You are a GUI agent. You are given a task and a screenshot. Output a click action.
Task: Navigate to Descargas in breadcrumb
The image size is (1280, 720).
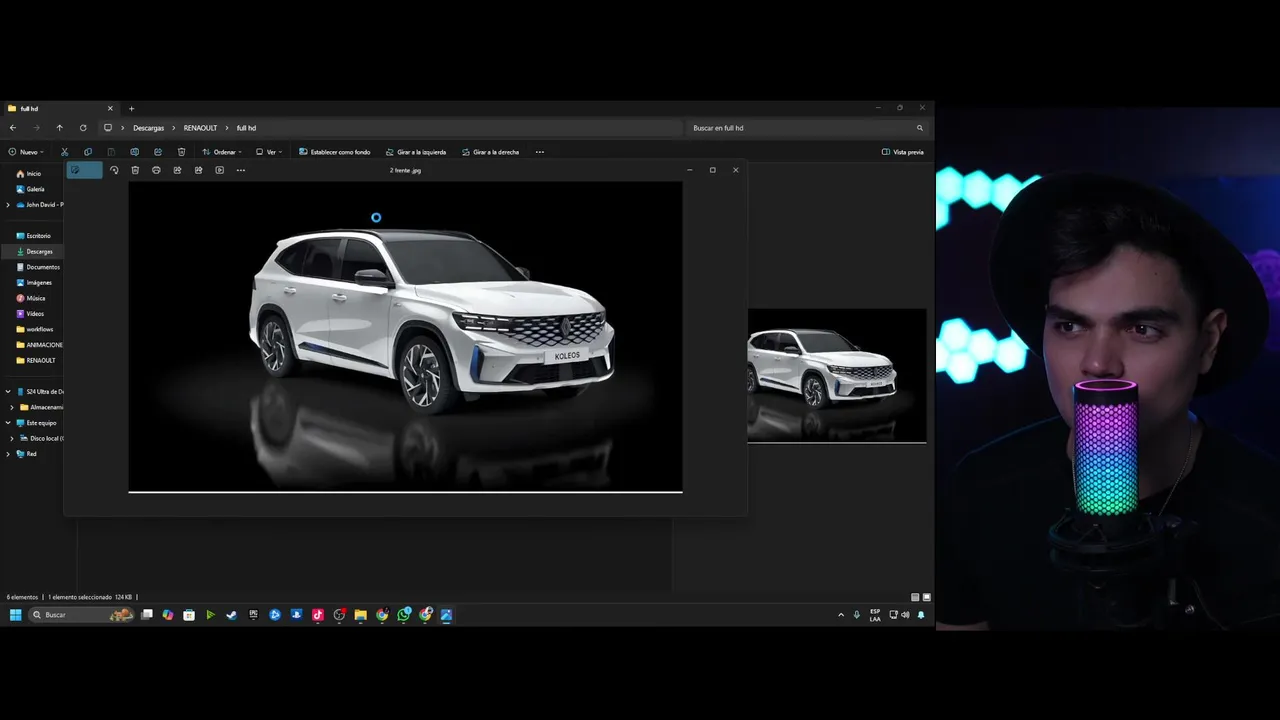148,128
